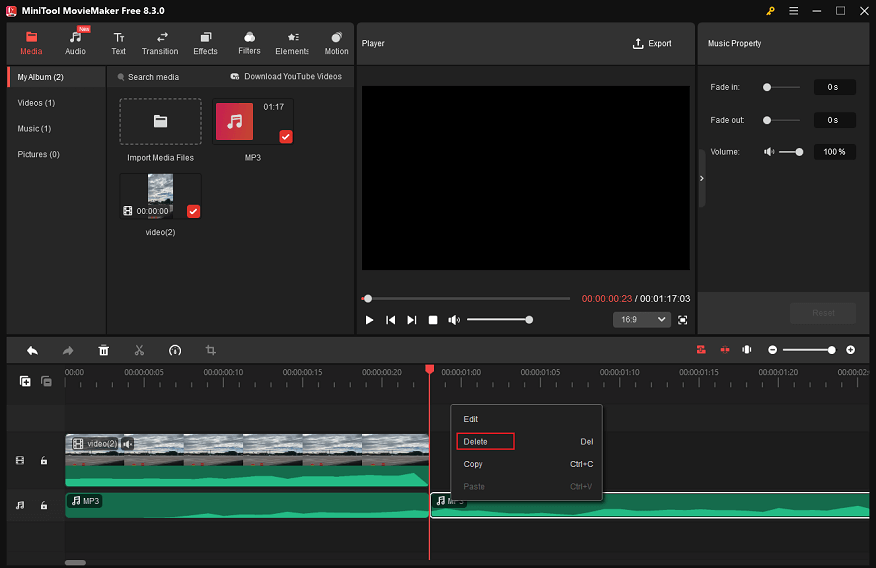
Task: Click the red playhead marker
Action: 430,369
